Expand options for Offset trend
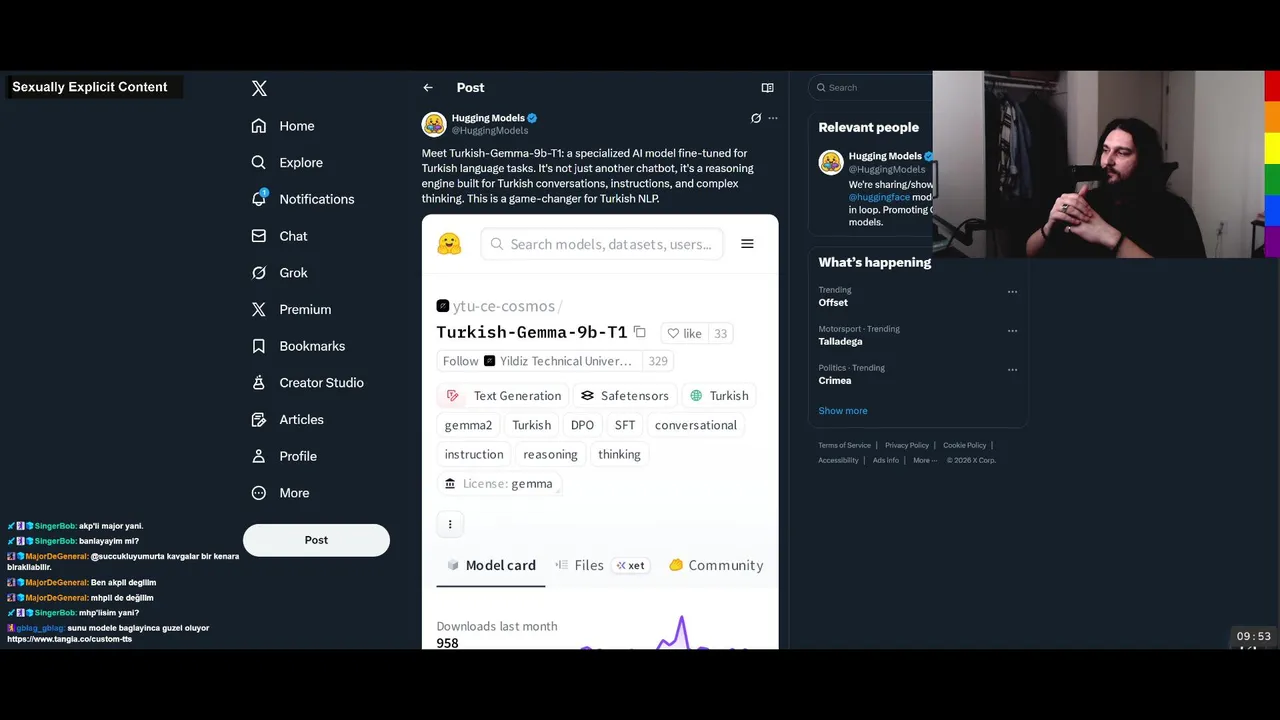The height and width of the screenshot is (720, 1280). pos(1012,292)
